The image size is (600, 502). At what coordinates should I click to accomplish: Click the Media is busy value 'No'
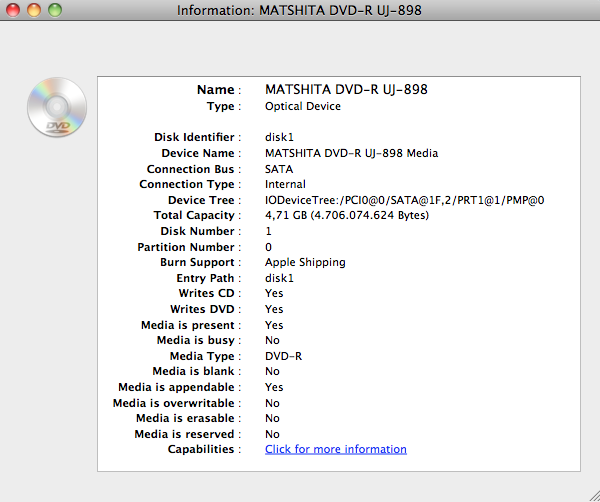pos(272,341)
